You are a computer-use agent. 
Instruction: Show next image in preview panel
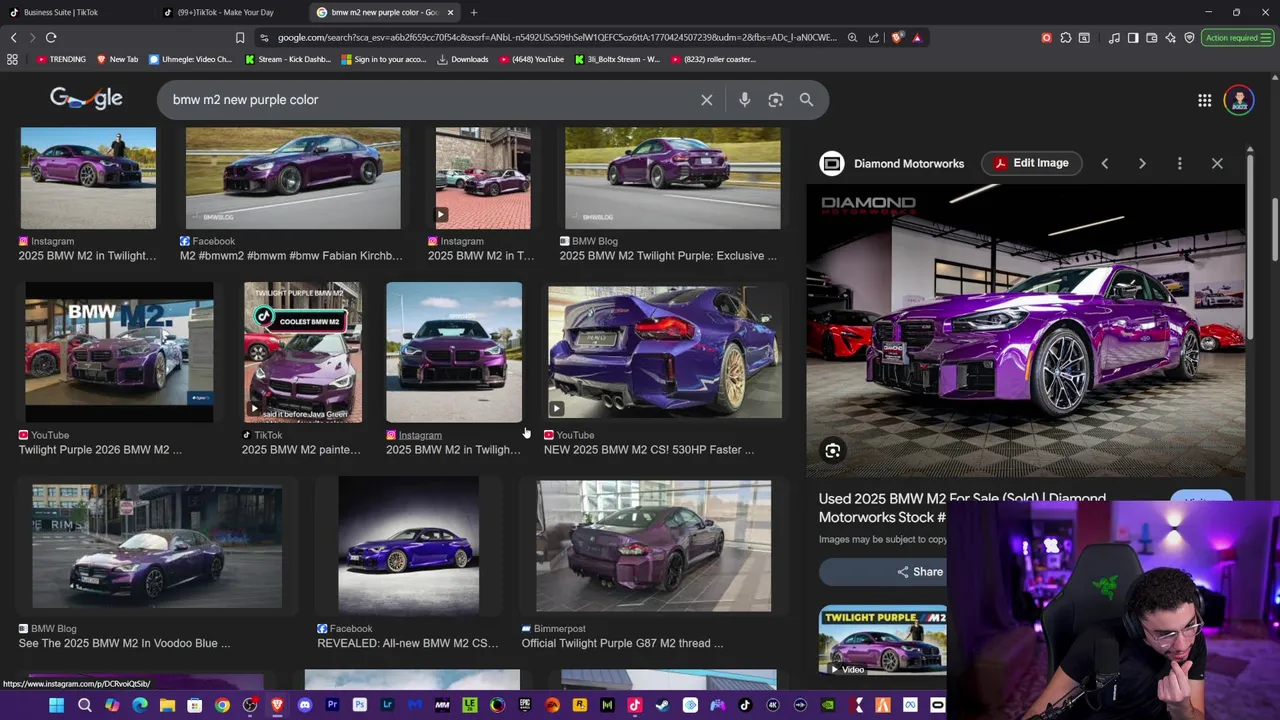pyautogui.click(x=1142, y=163)
